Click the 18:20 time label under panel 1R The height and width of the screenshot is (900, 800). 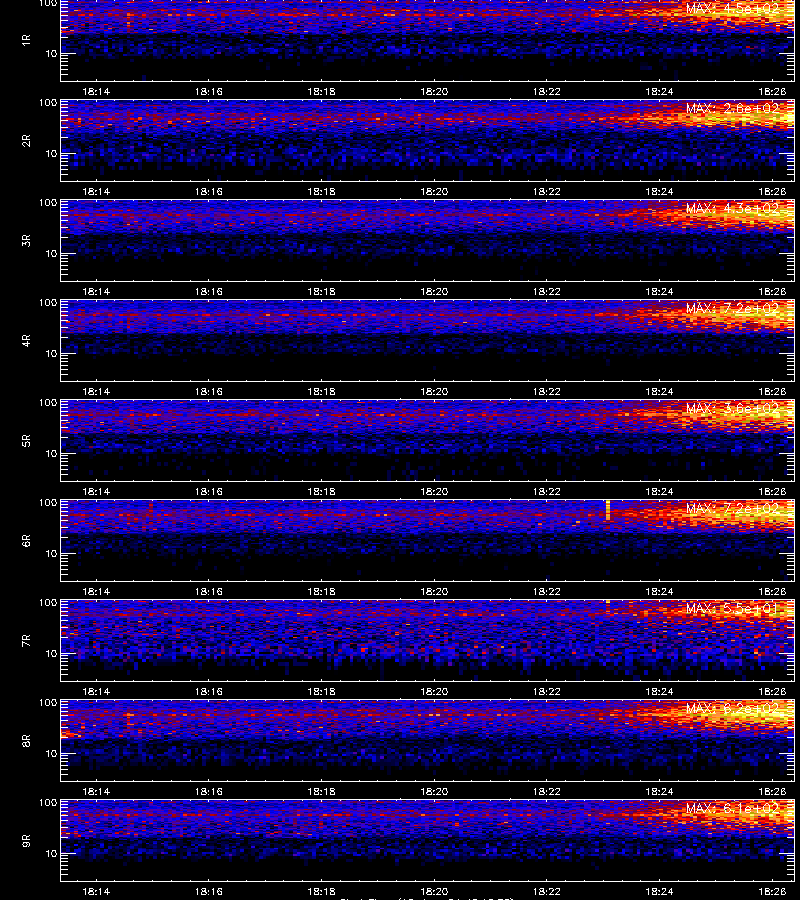[x=434, y=91]
